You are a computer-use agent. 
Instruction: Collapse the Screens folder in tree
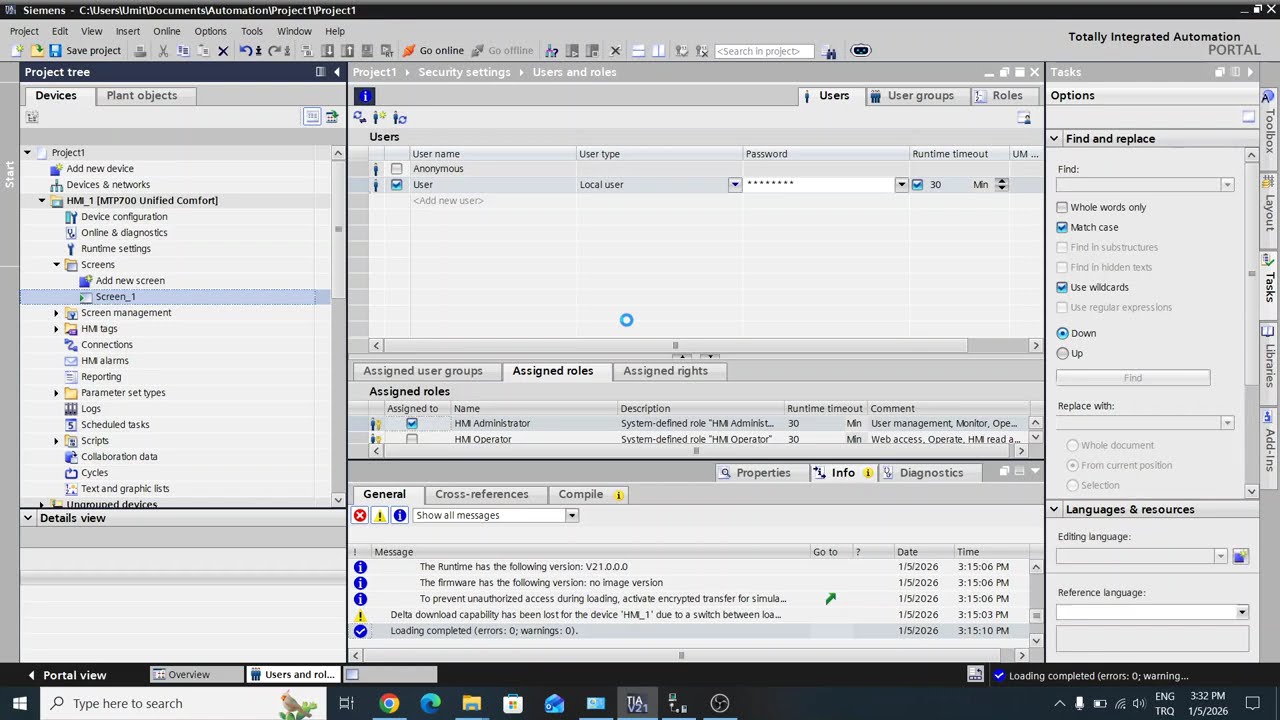click(57, 265)
